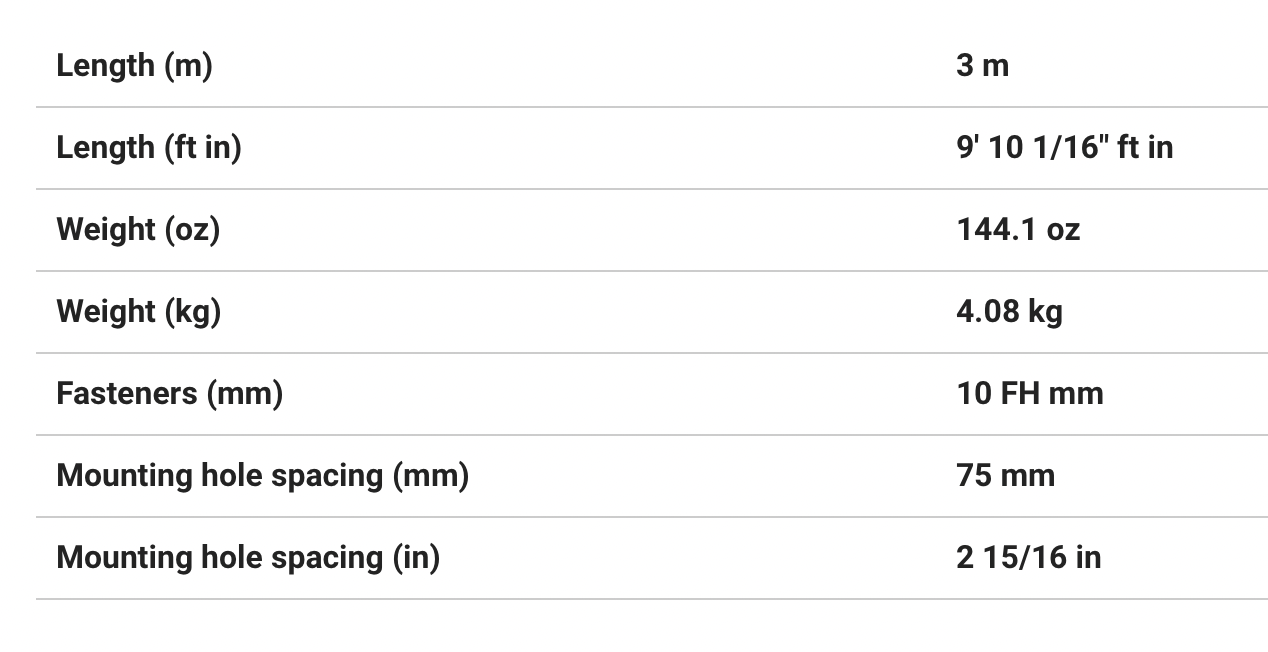Select the "10 FH mm" fasteners value
This screenshot has height=652, width=1268.
(x=1030, y=394)
